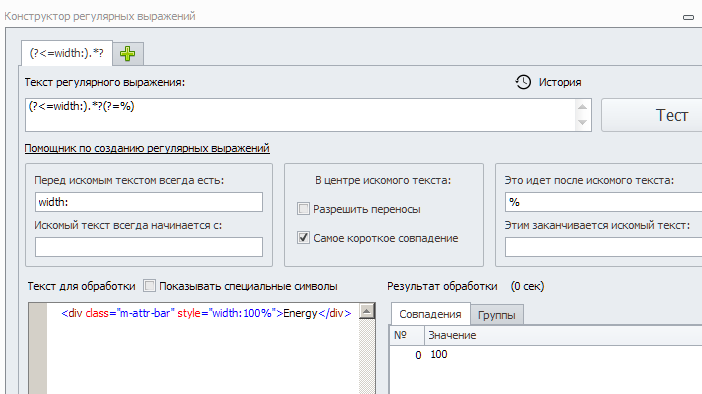Click the 'Искомый текст всегда начинается с' field
702x394 pixels.
(149, 247)
